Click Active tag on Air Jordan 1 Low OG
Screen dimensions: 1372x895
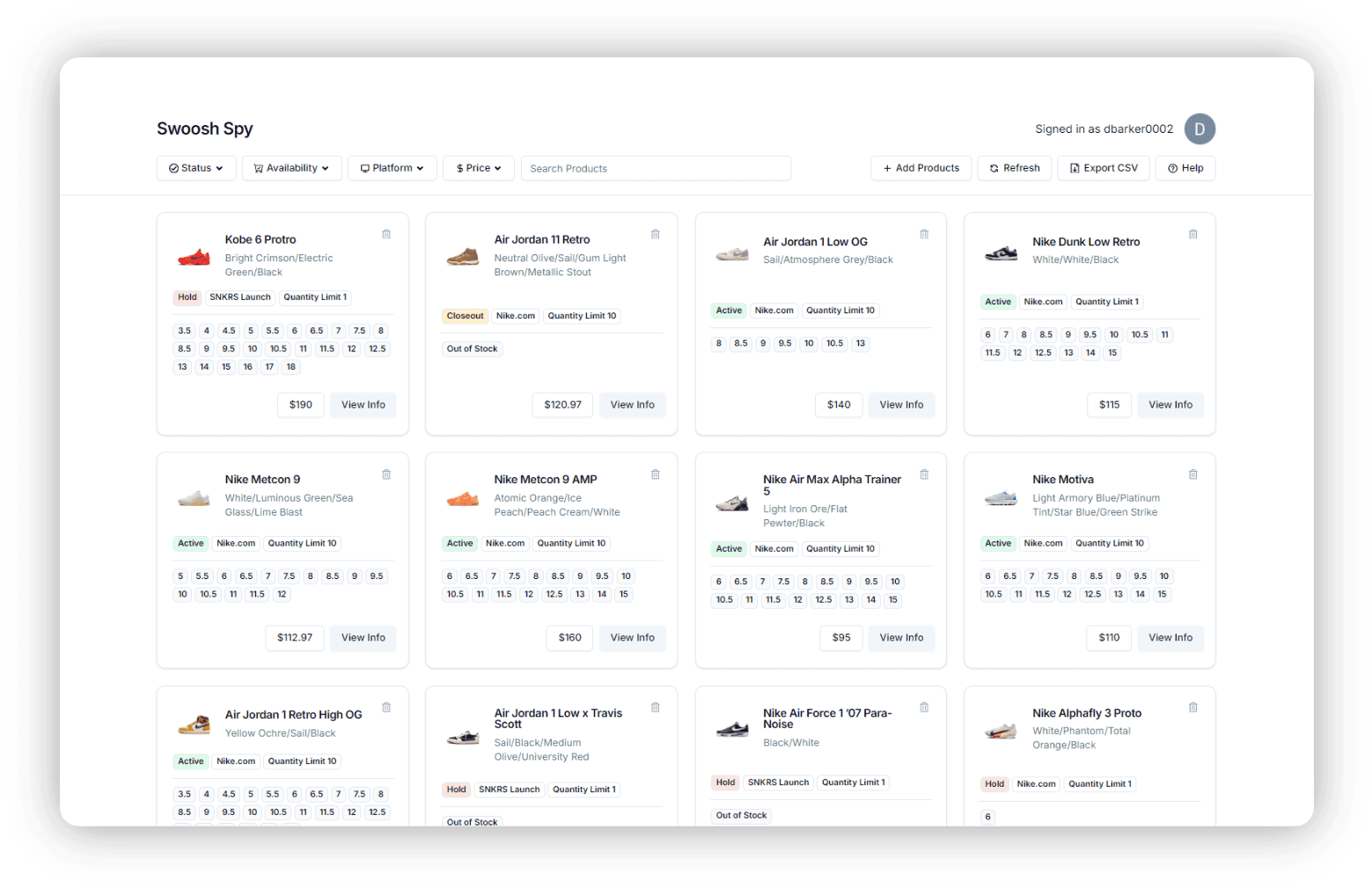tap(729, 311)
